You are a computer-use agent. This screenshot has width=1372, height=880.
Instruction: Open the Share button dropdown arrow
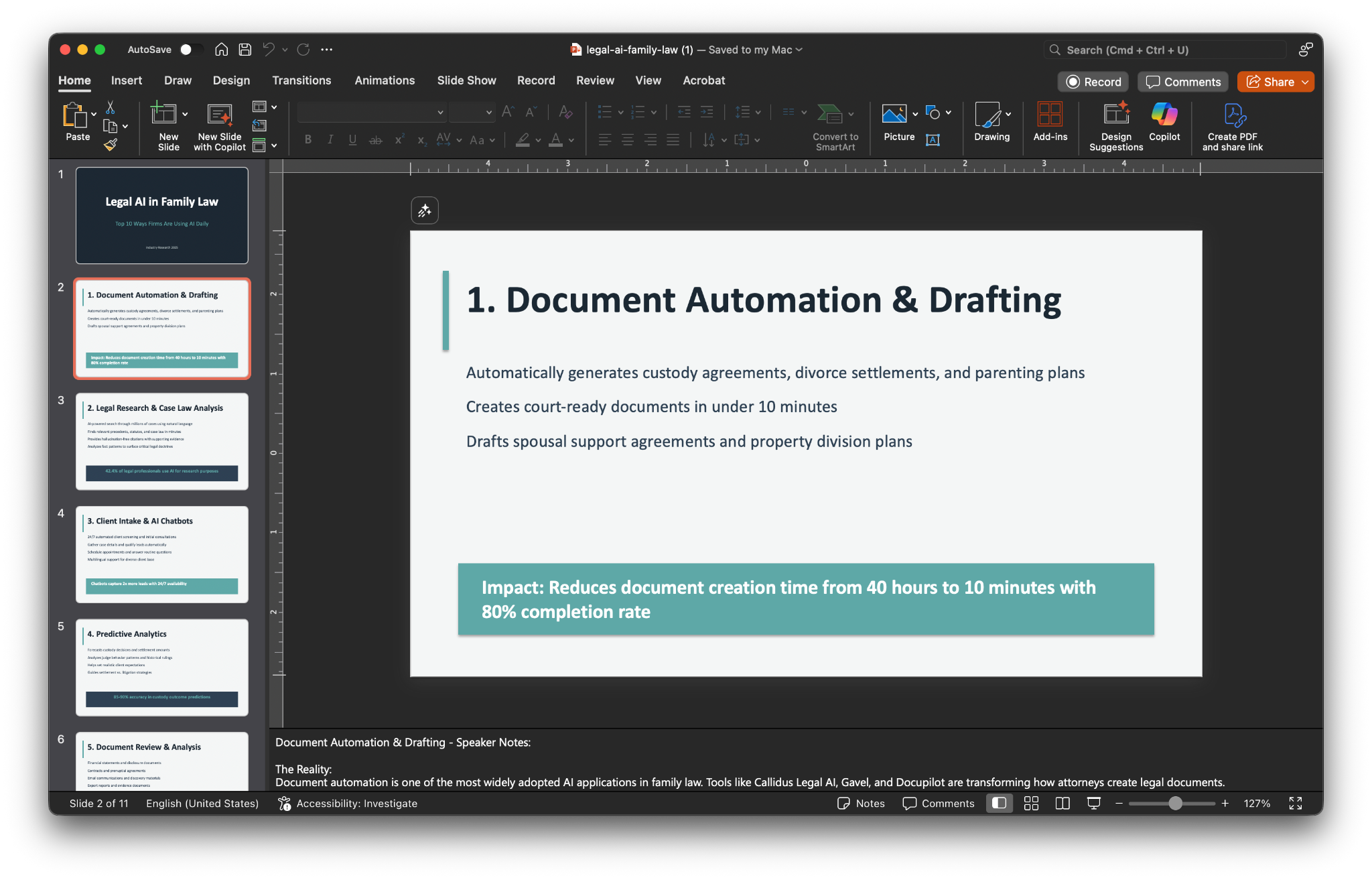[1305, 82]
